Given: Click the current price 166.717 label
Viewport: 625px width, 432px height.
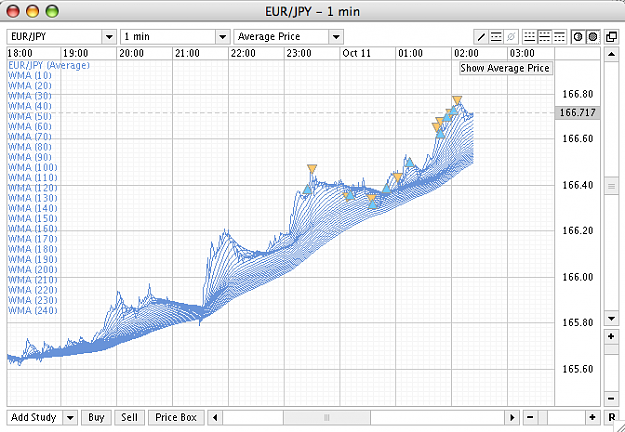Looking at the screenshot, I should (x=578, y=113).
